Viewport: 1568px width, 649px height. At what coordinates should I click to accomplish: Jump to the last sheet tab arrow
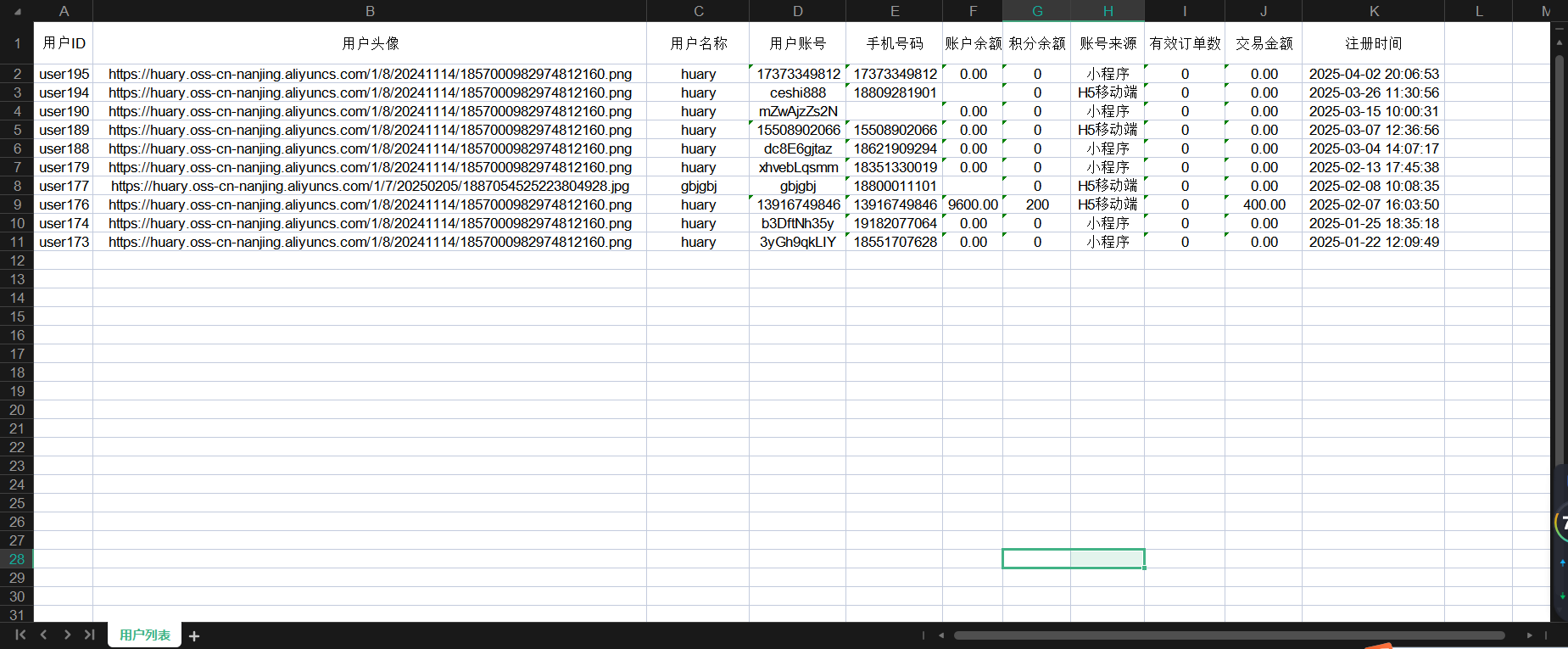[89, 635]
